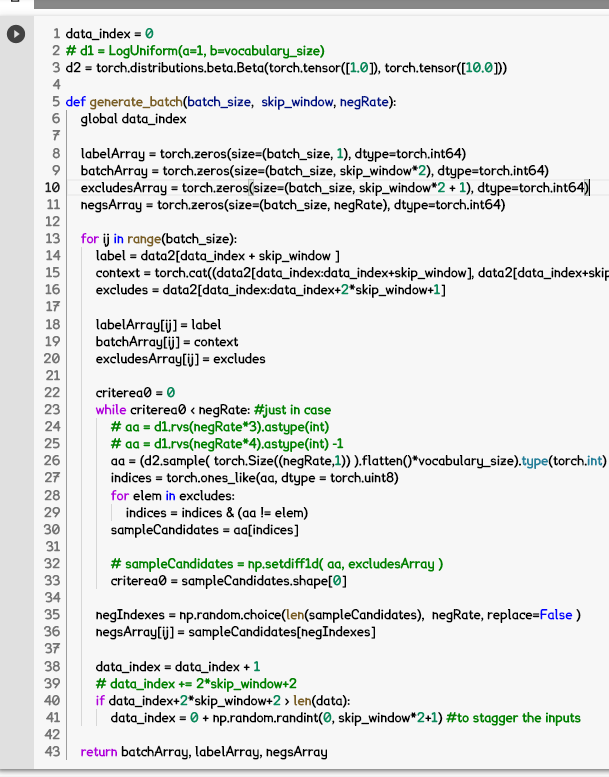Click line number 43 in the gutter
This screenshot has width=609, height=777.
52,752
